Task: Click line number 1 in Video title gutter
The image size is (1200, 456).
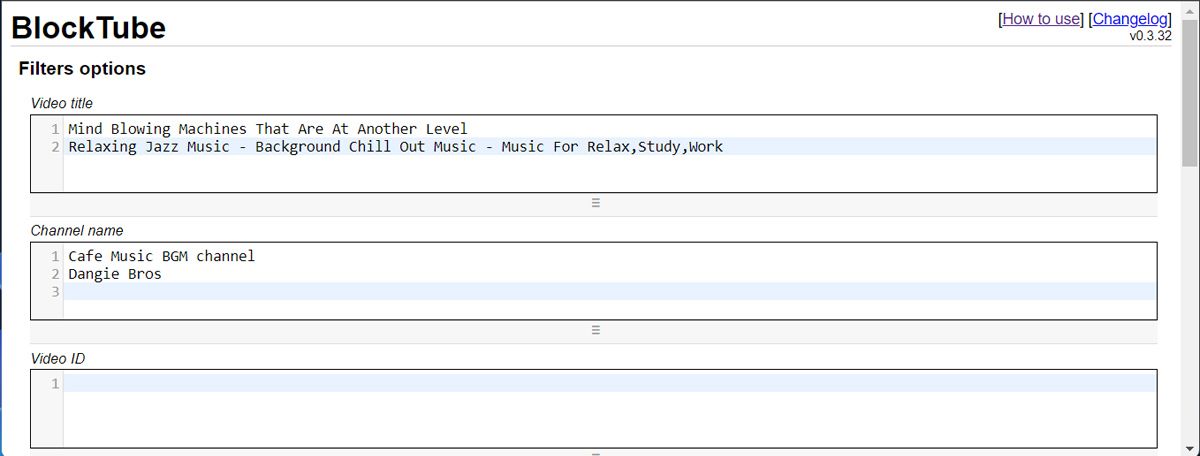Action: 55,129
